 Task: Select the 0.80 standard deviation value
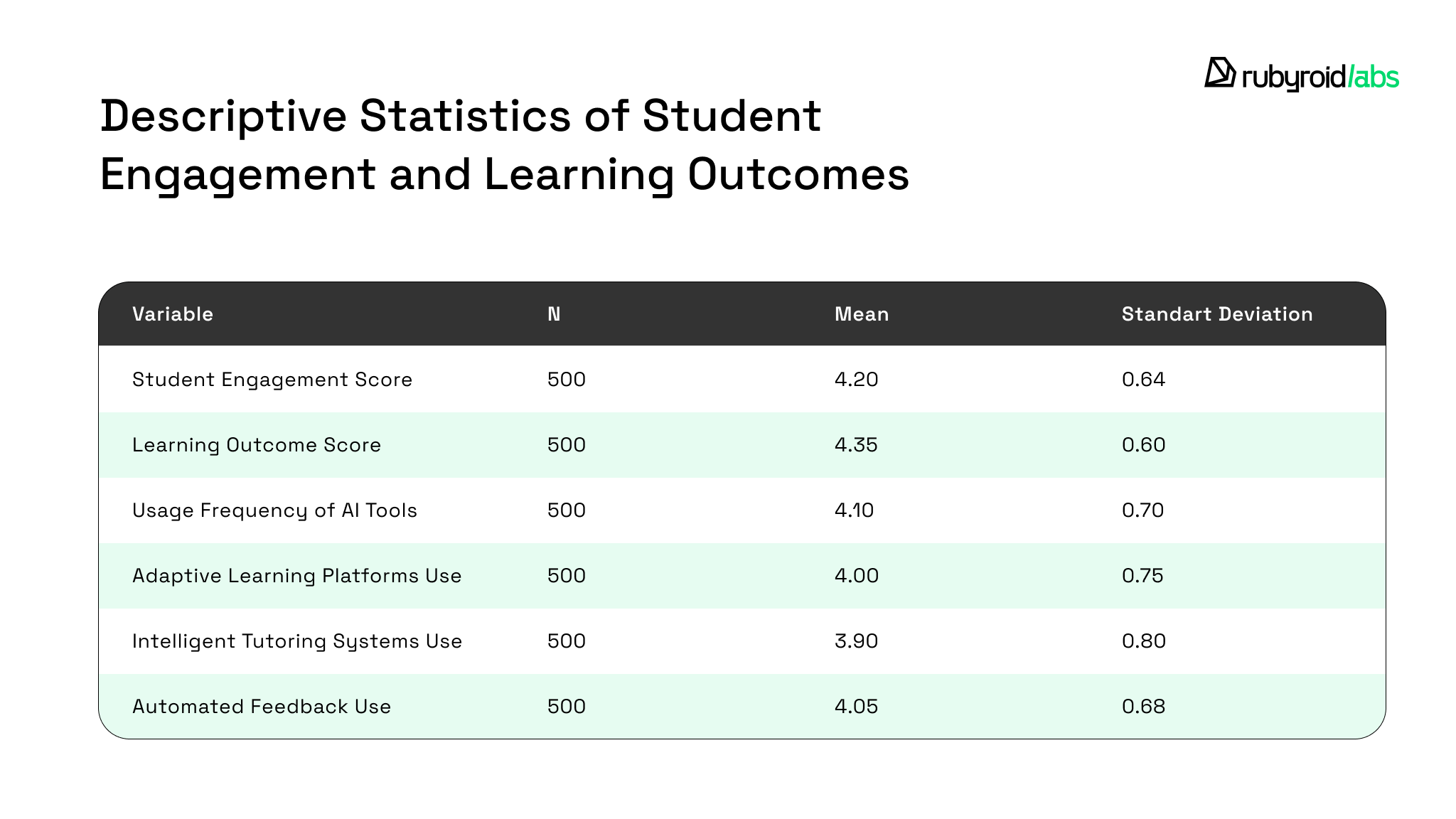click(x=1144, y=641)
